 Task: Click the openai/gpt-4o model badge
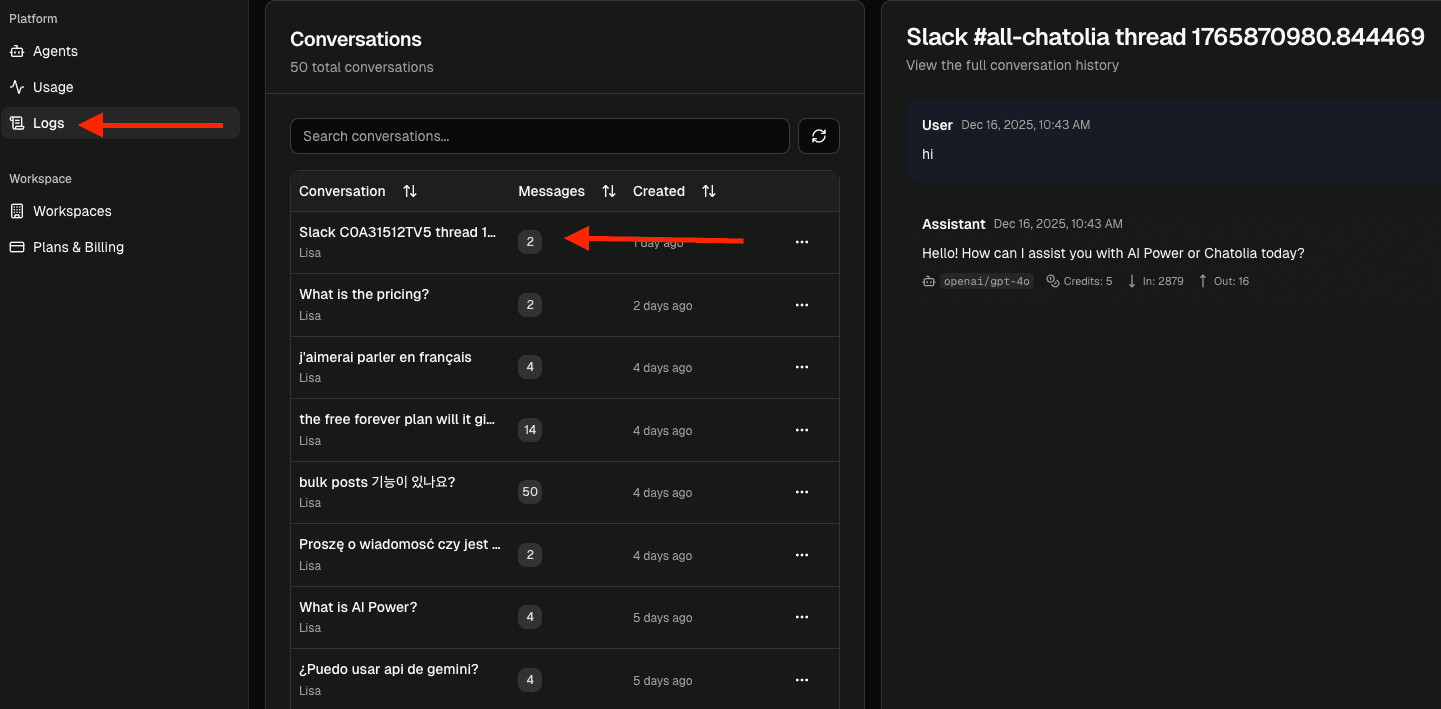(987, 281)
